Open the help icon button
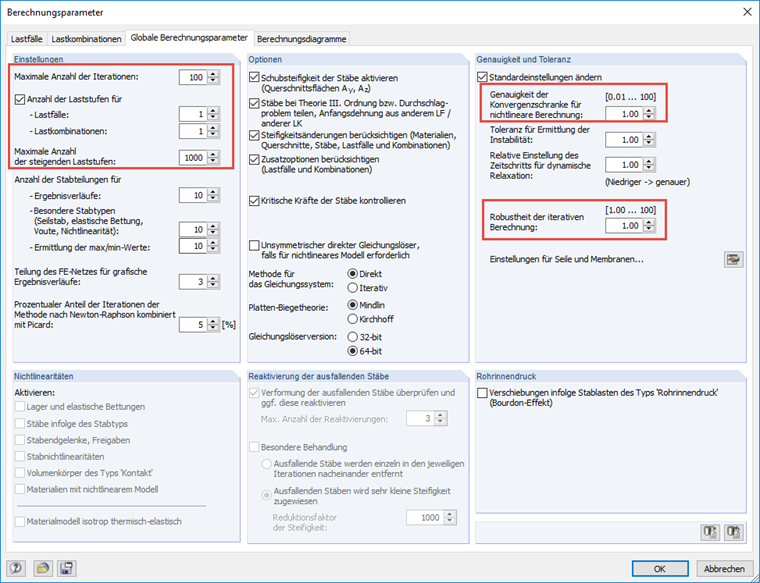760x583 pixels. tap(16, 568)
